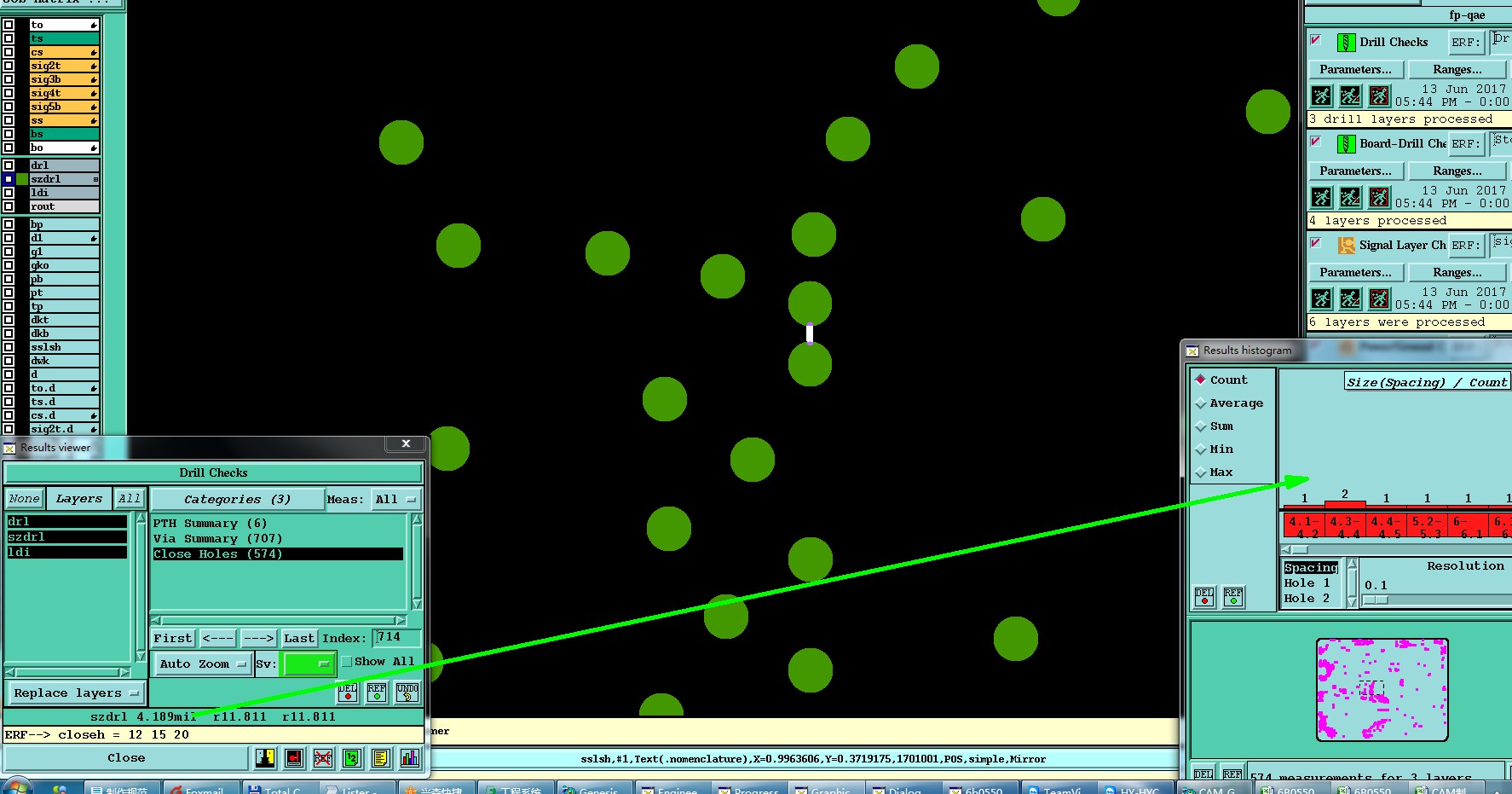Select the Average radio option

1201,403
